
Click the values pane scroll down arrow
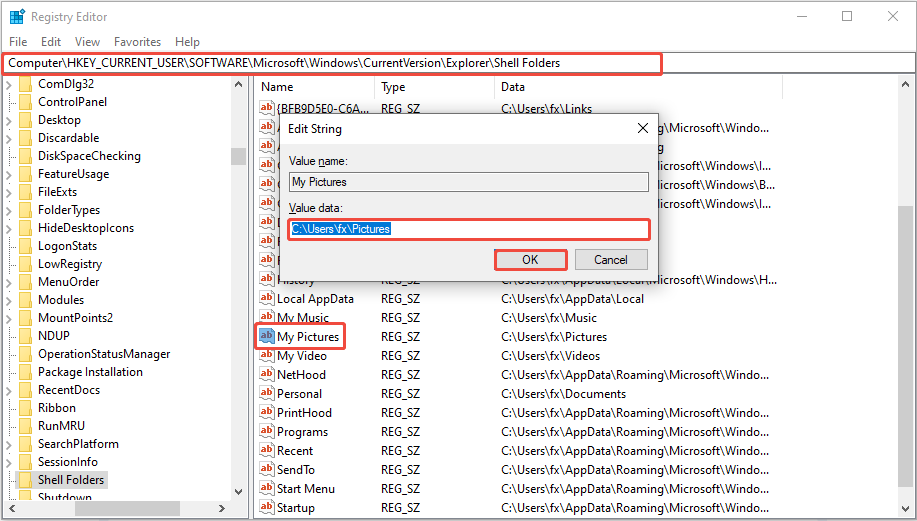coord(905,508)
